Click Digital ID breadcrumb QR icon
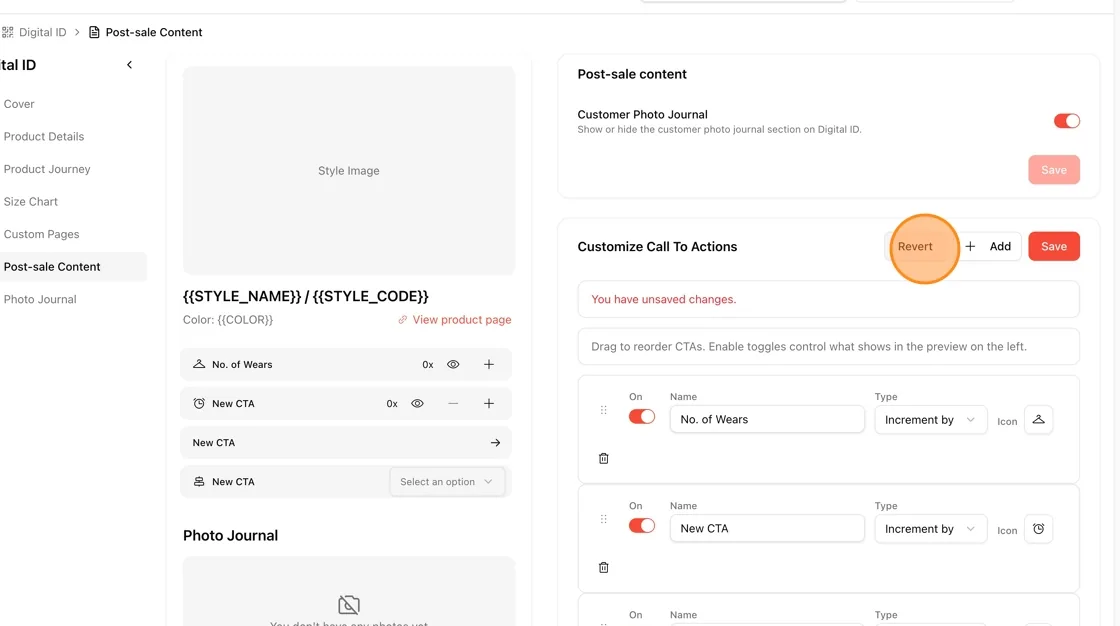The image size is (1120, 626). [7, 32]
